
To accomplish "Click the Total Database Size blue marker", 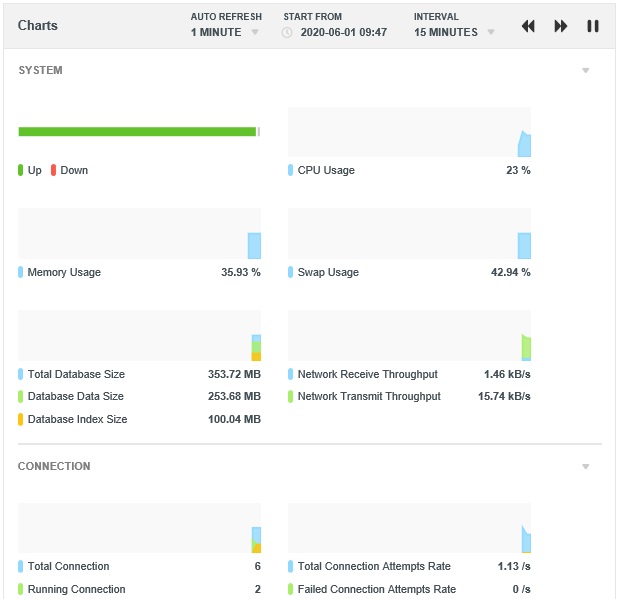I will click(x=20, y=374).
